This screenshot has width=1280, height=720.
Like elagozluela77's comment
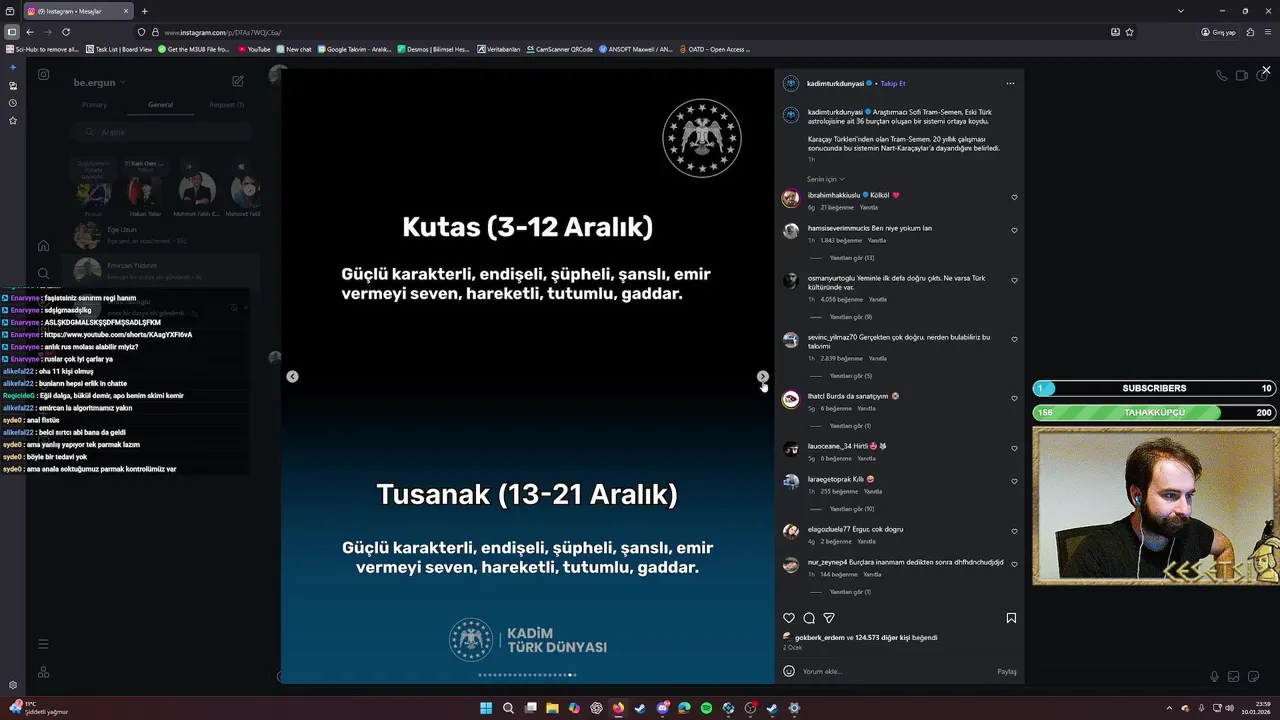1014,532
